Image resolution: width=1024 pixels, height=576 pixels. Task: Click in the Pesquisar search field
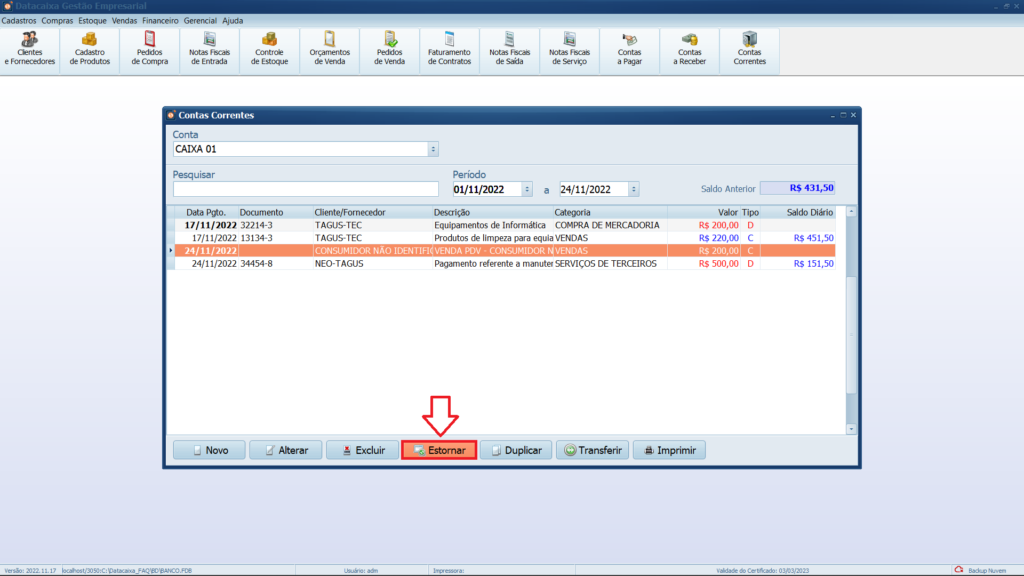tap(305, 189)
